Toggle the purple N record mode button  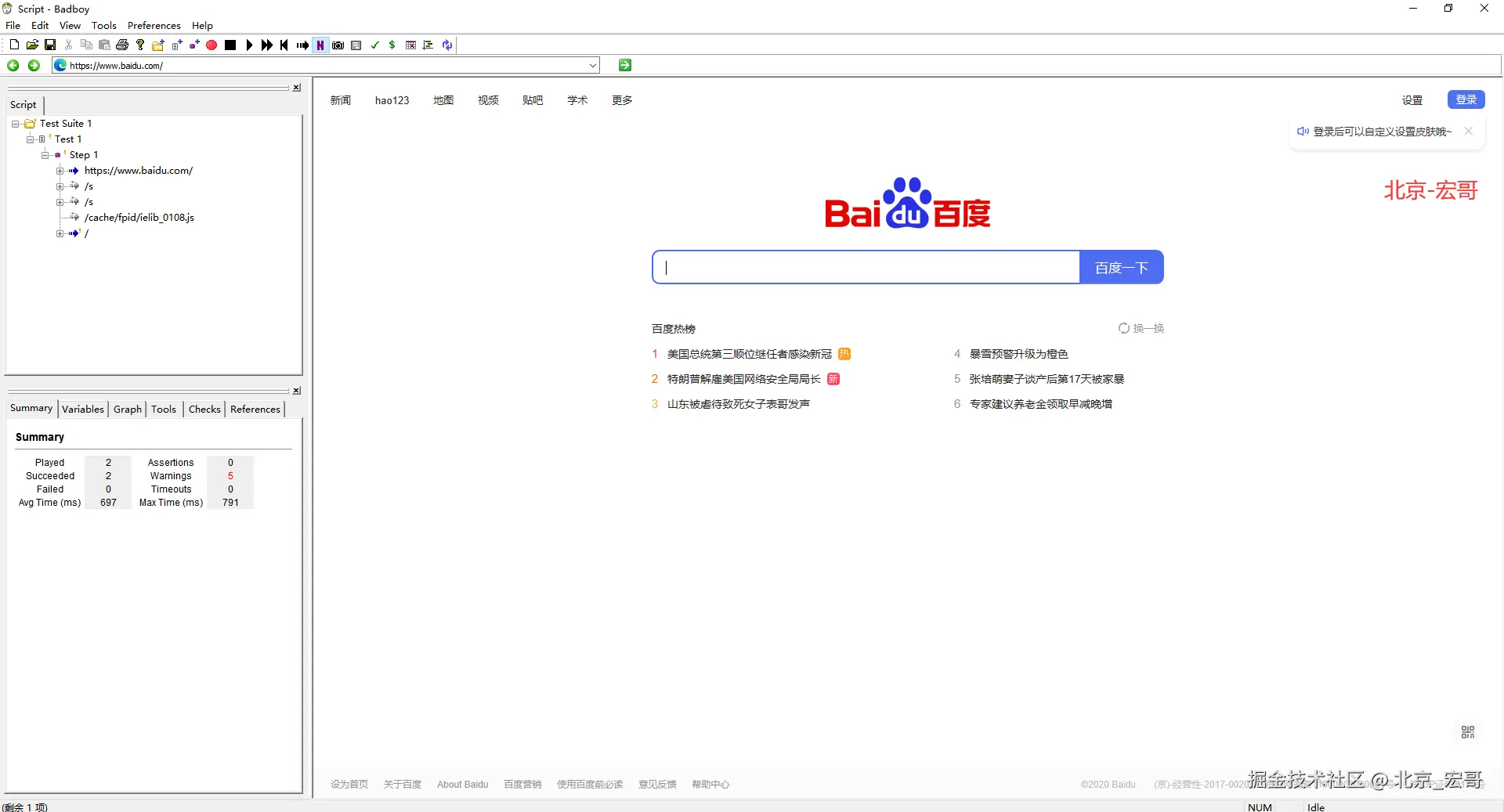pos(320,45)
